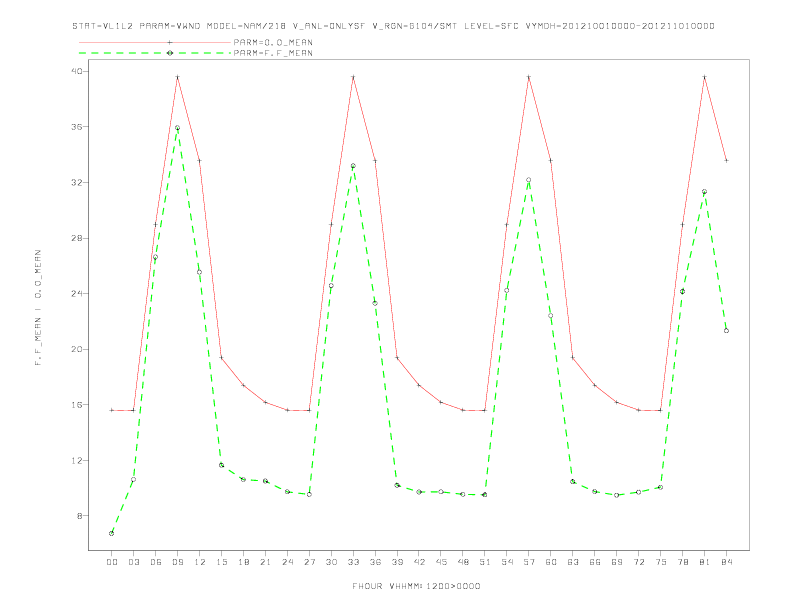Image resolution: width=792 pixels, height=612 pixels.
Task: Click the red O.O_MEAN peak marker at hour 57
Action: click(529, 77)
